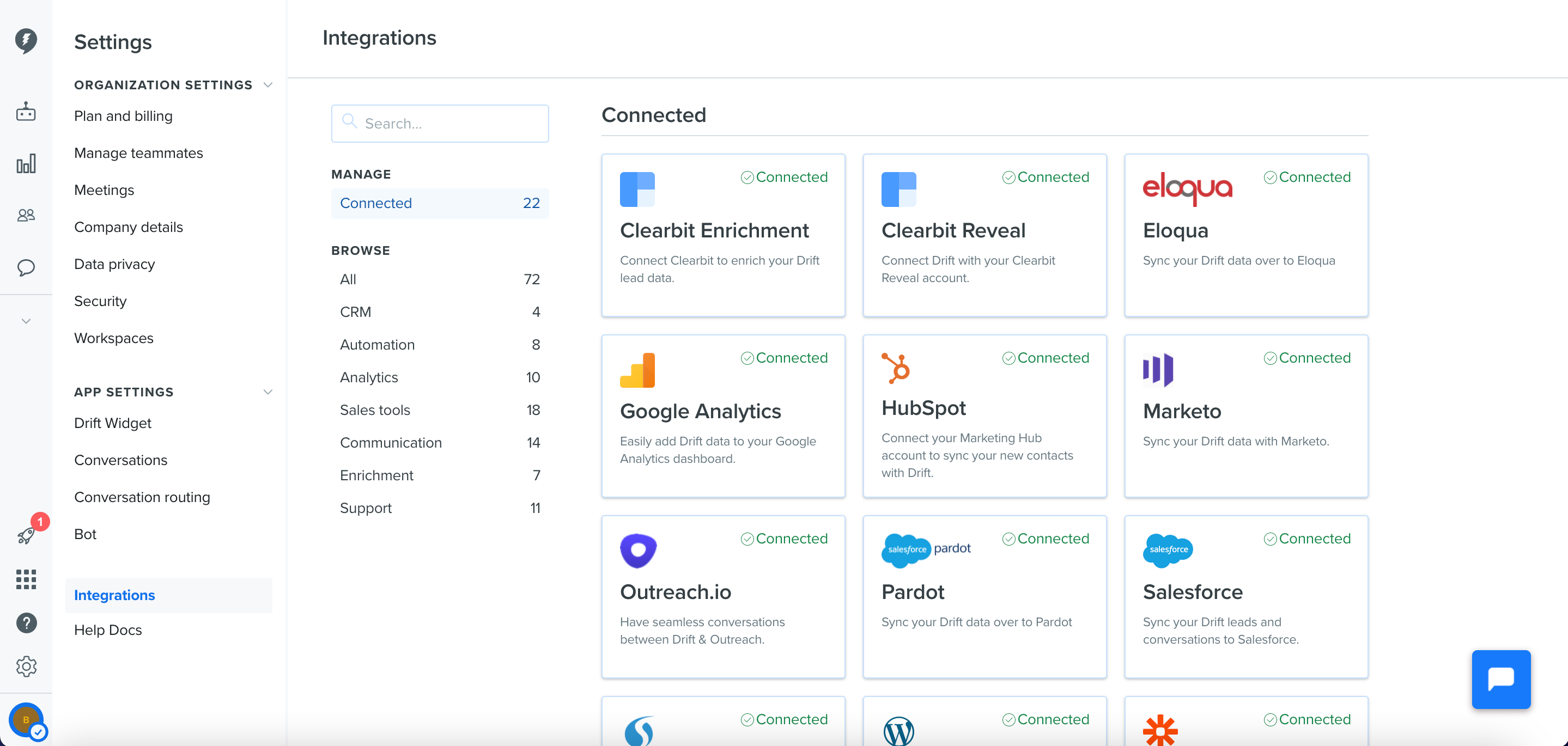The height and width of the screenshot is (746, 1568).
Task: Filter integrations by Support
Action: point(440,508)
